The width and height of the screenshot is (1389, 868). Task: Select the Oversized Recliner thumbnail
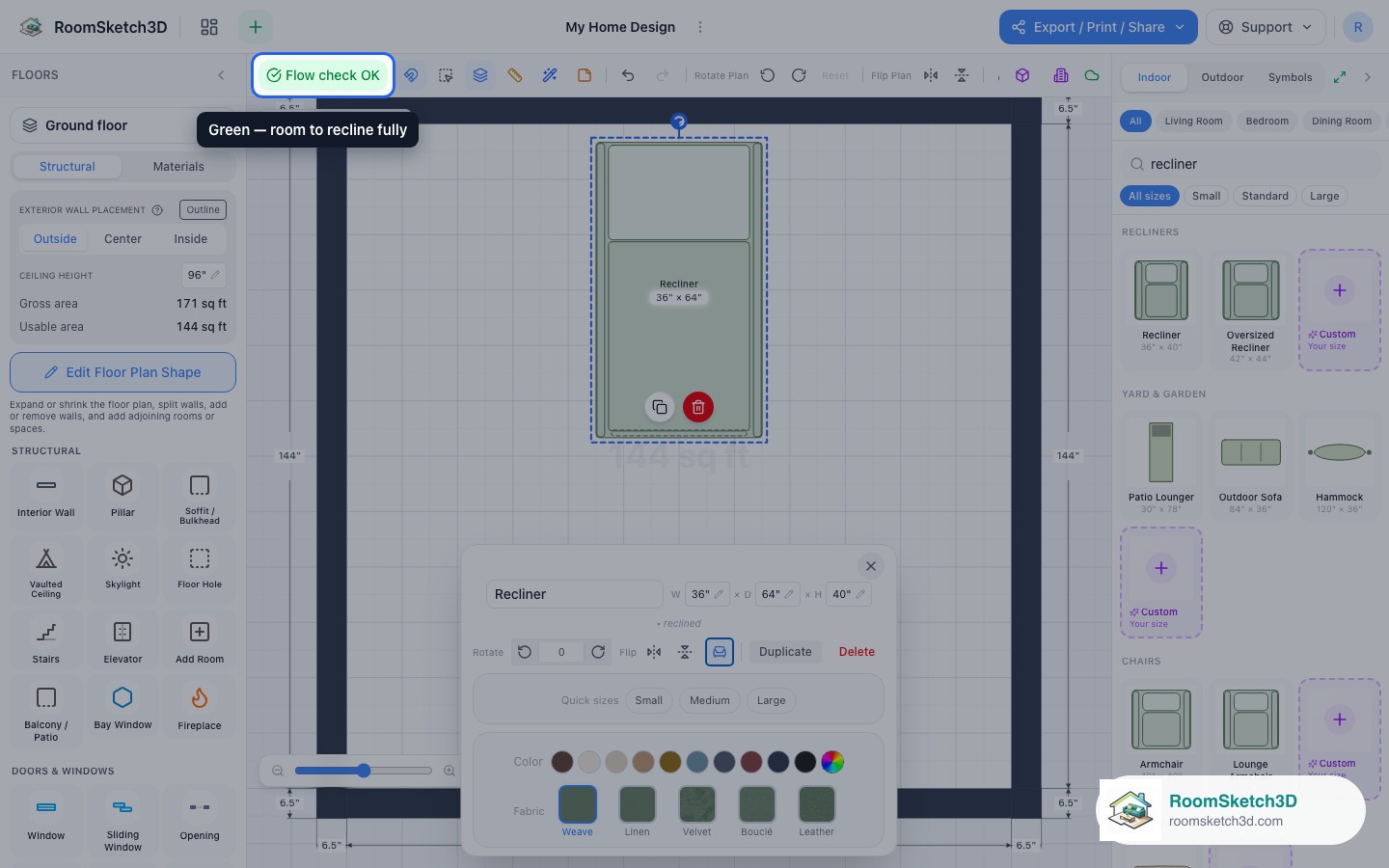pos(1250,311)
